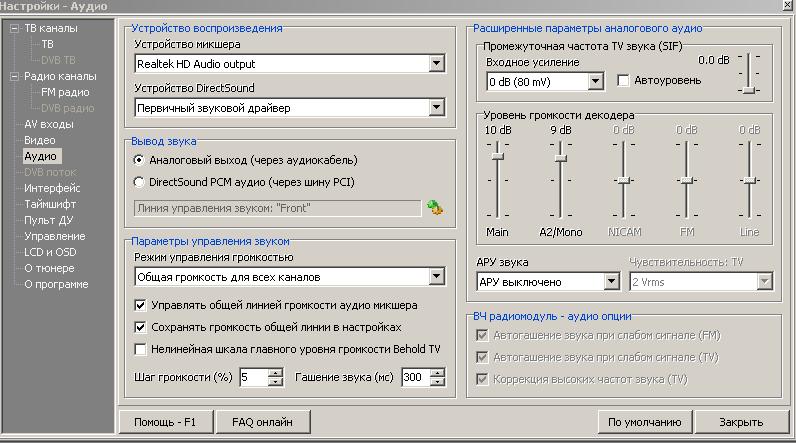The height and width of the screenshot is (443, 796).
Task: Click the "Гашение звука (мс)" input field
Action: pos(413,378)
